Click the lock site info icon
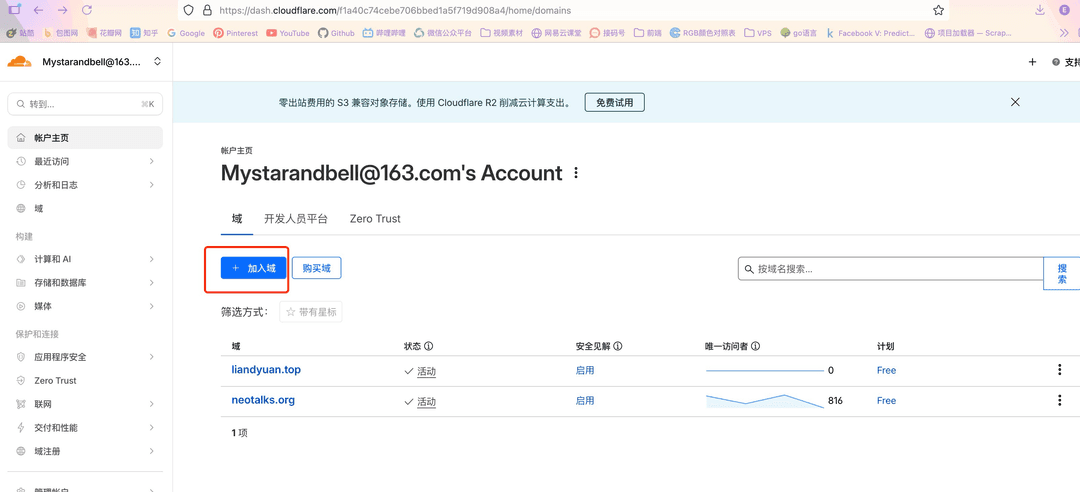 pyautogui.click(x=206, y=10)
